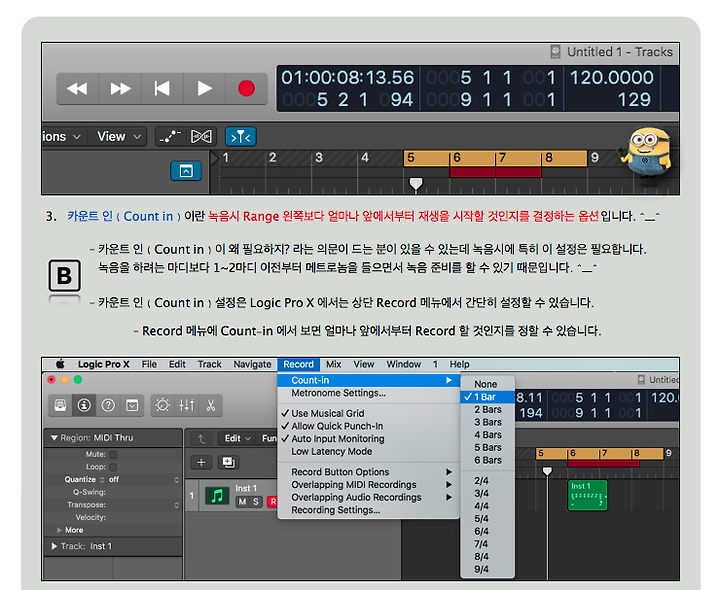Open Metronome Settings… menu item

369,393
